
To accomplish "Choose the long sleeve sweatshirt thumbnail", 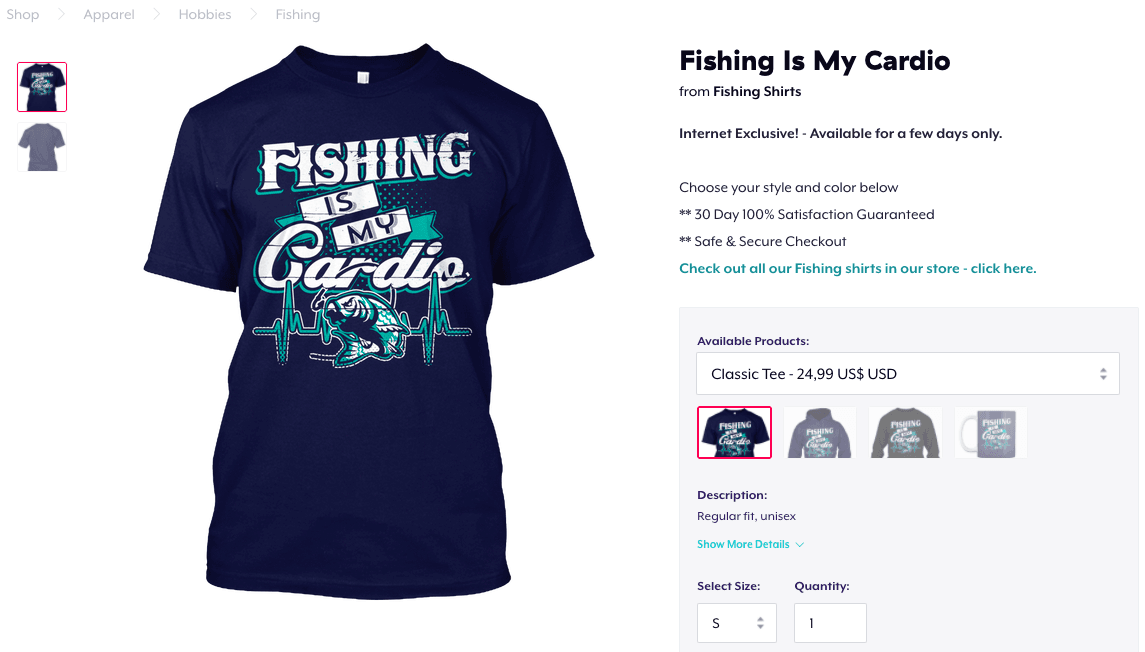I will pyautogui.click(x=905, y=432).
